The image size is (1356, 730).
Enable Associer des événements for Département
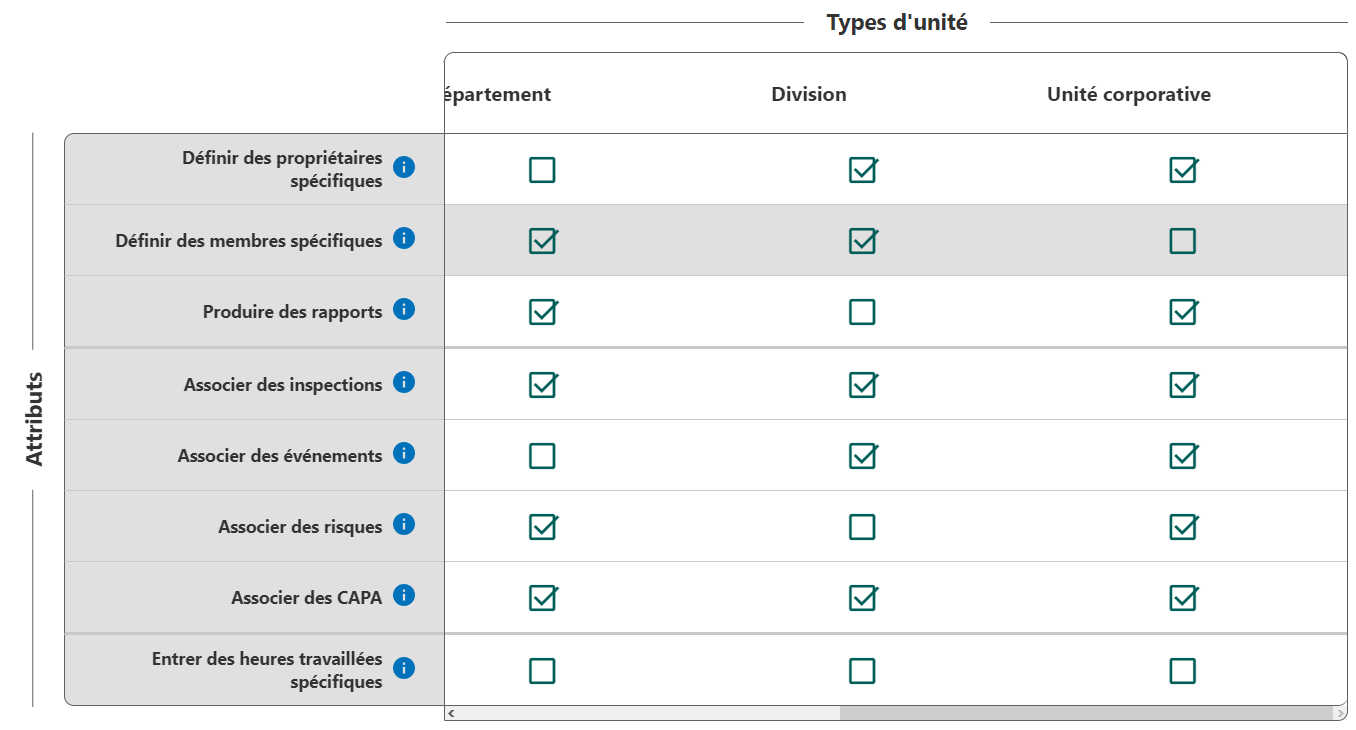tap(542, 456)
